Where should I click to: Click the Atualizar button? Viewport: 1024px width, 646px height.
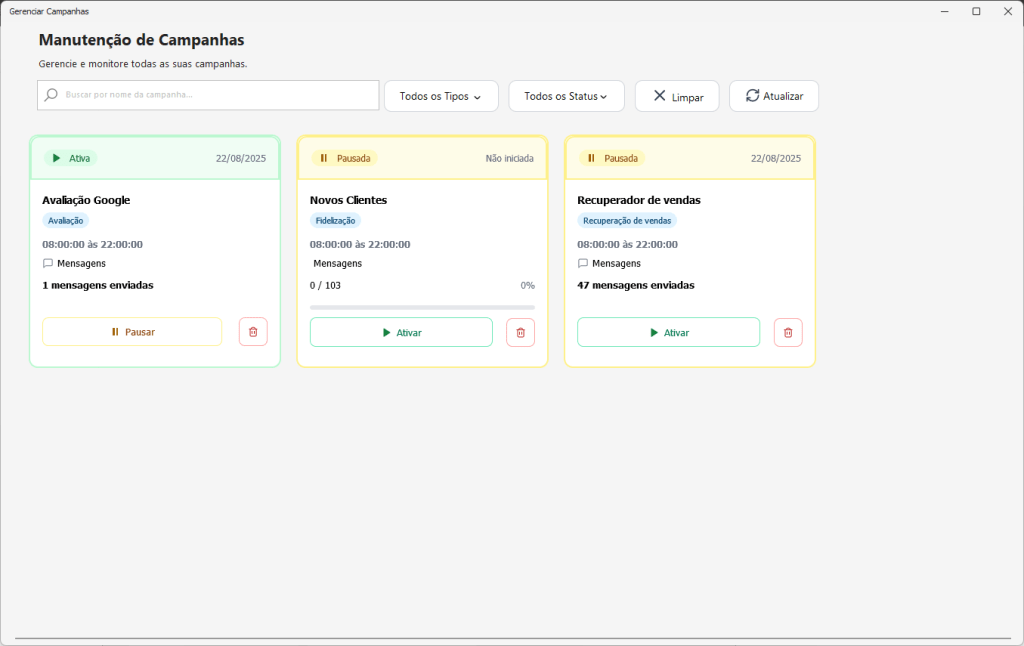point(774,96)
